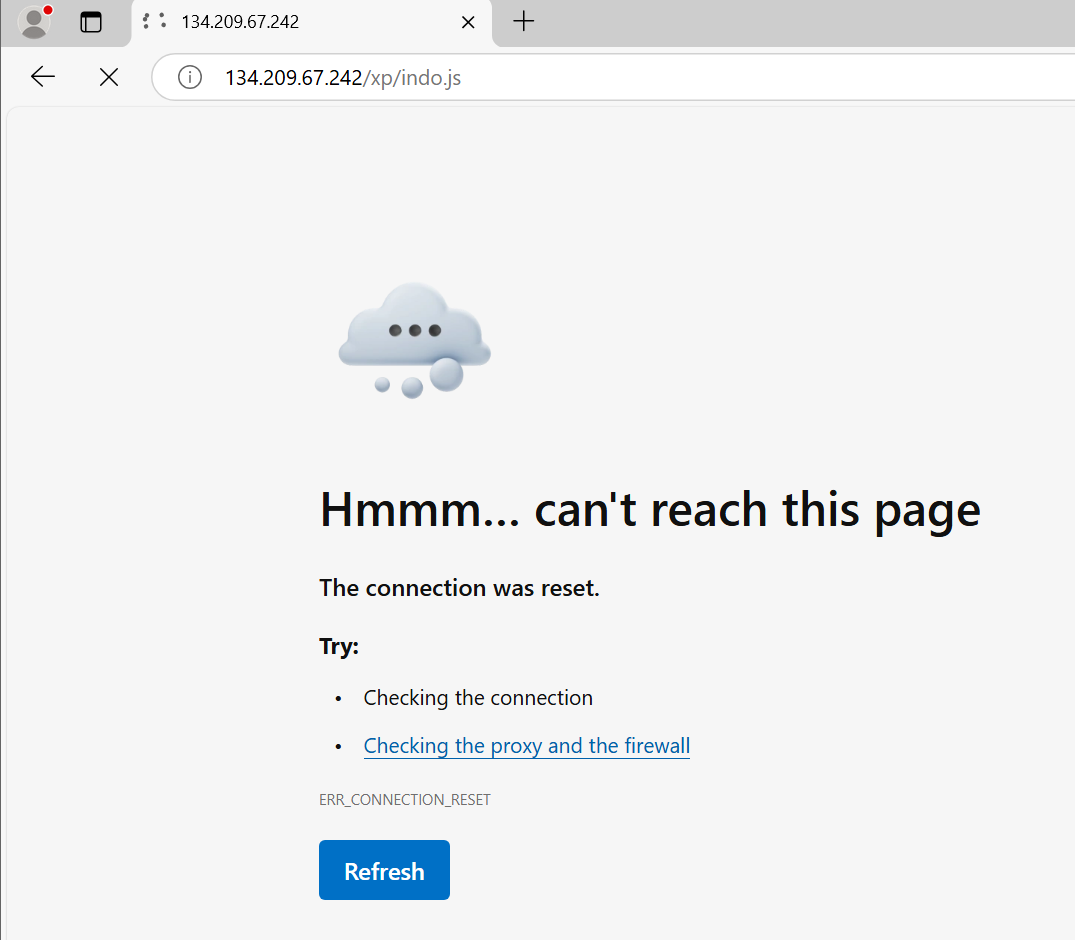
Task: Open a new tab with plus button
Action: click(524, 21)
